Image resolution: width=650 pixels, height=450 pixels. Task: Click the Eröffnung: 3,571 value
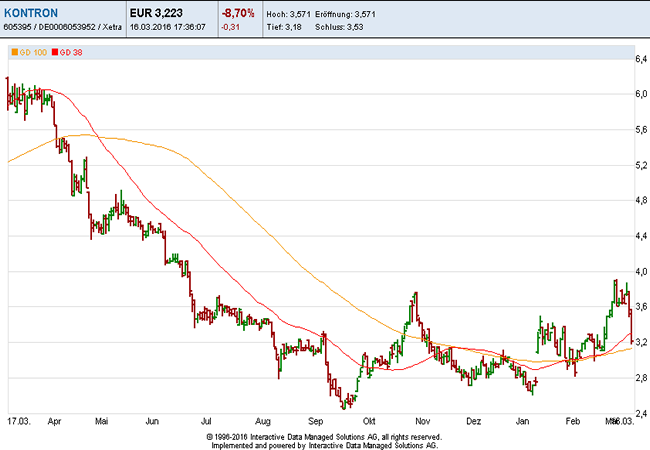pos(345,14)
